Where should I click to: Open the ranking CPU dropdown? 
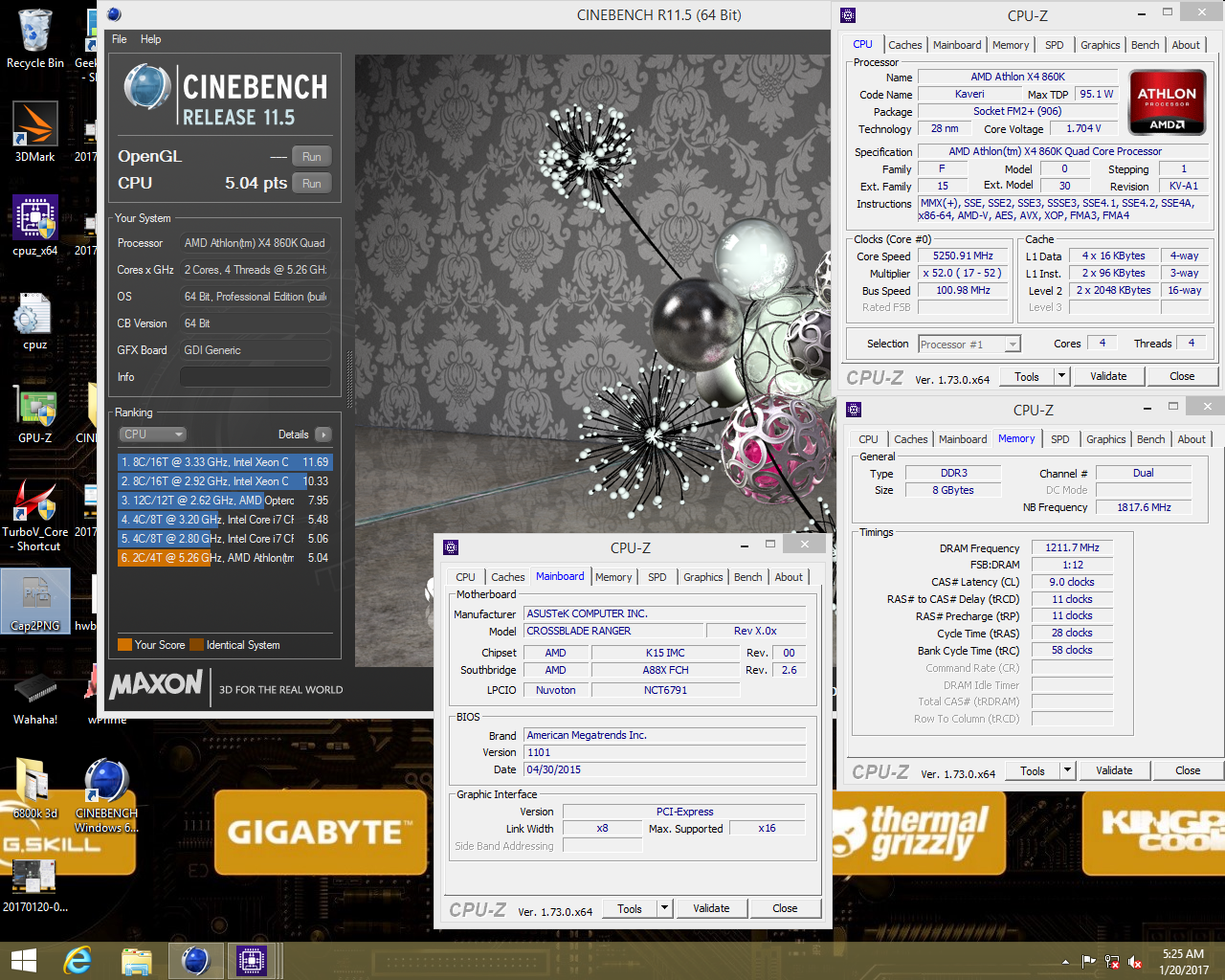coord(153,434)
